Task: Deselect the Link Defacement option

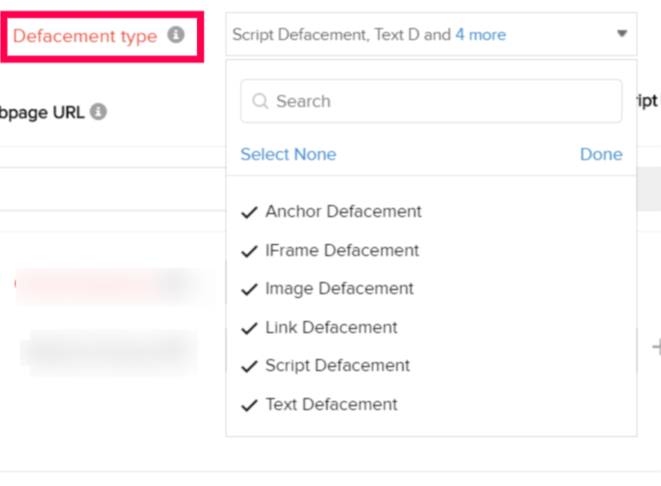Action: [331, 327]
